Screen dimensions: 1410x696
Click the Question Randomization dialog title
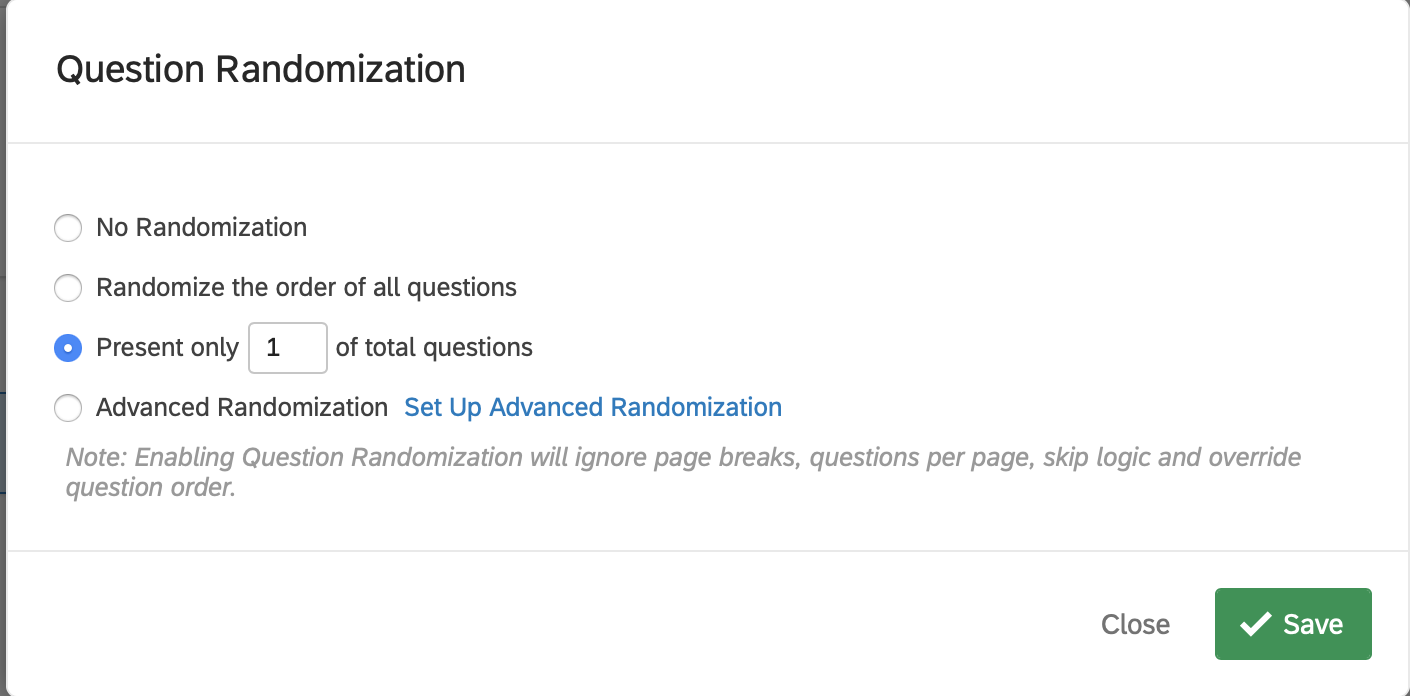pyautogui.click(x=260, y=70)
